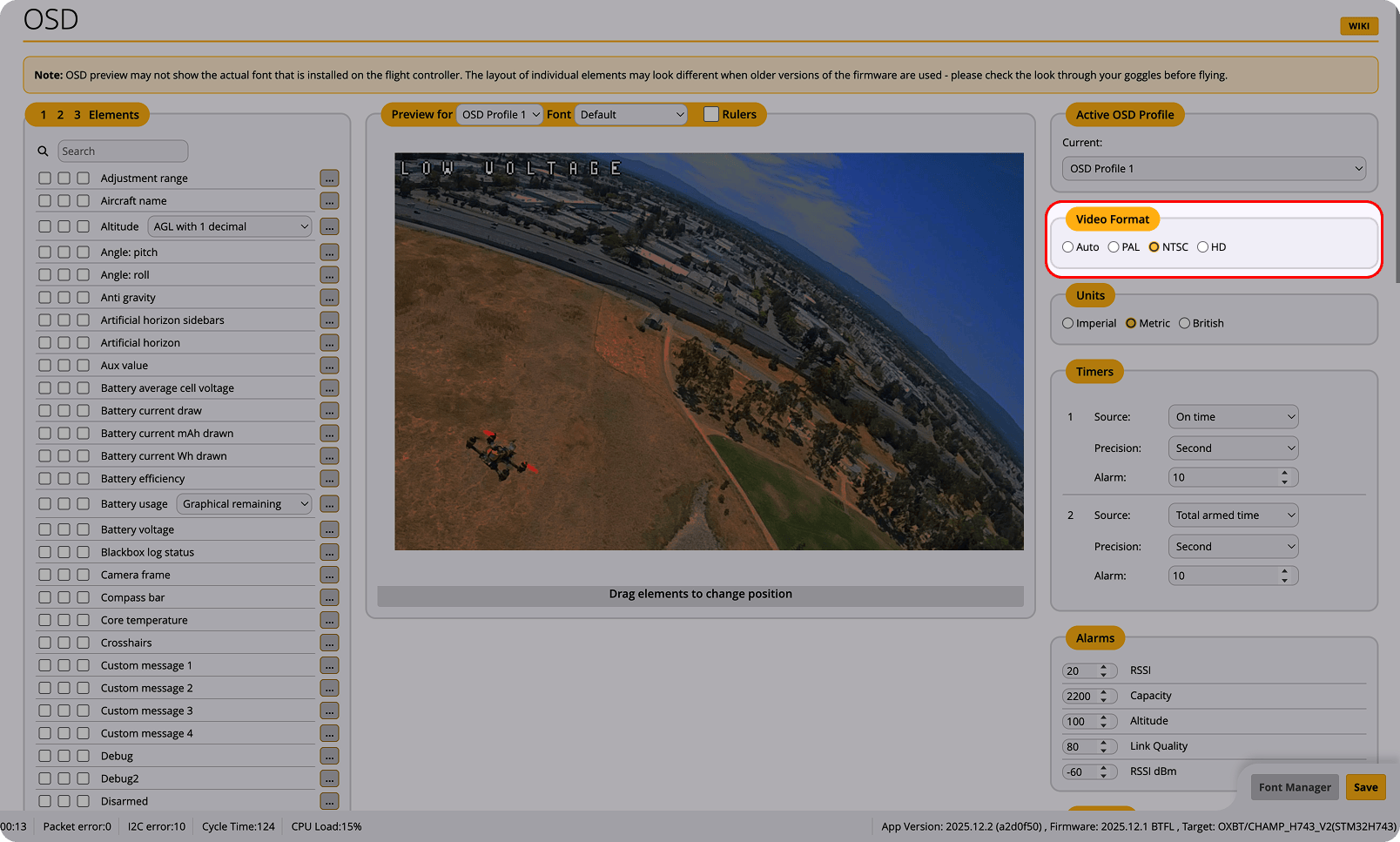The image size is (1400, 842).
Task: Increase RSSI alarm value with stepper
Action: [x=1103, y=668]
